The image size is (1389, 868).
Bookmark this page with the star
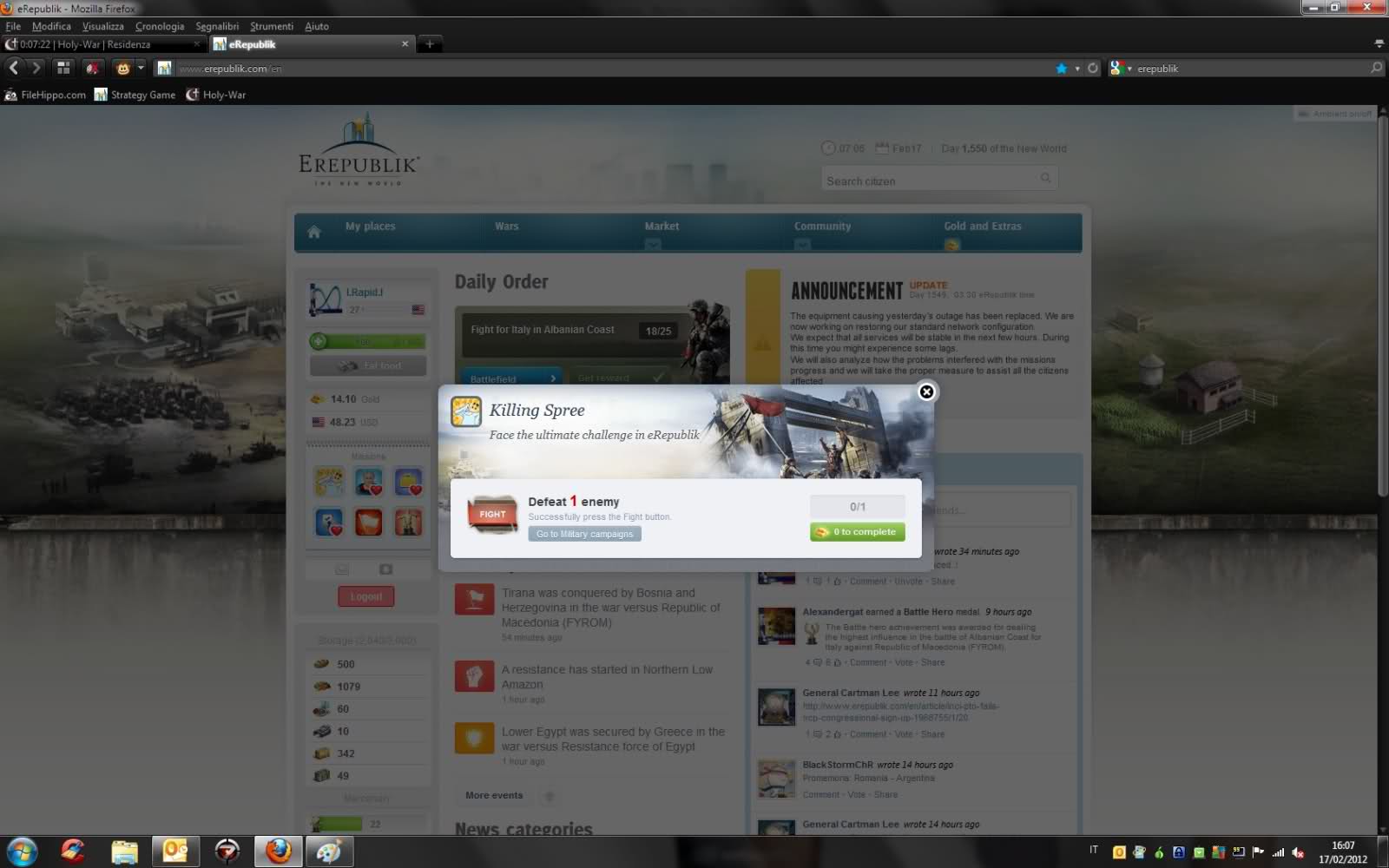point(1061,69)
